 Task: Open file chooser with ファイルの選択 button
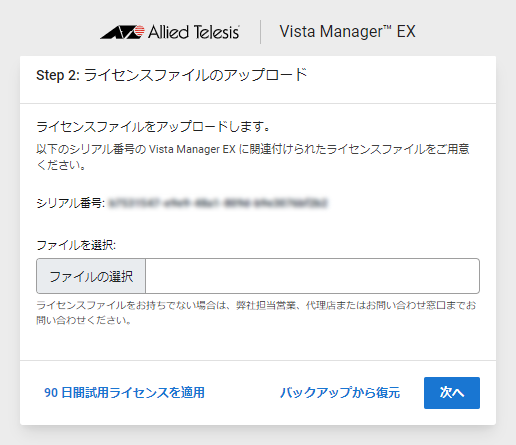click(91, 276)
